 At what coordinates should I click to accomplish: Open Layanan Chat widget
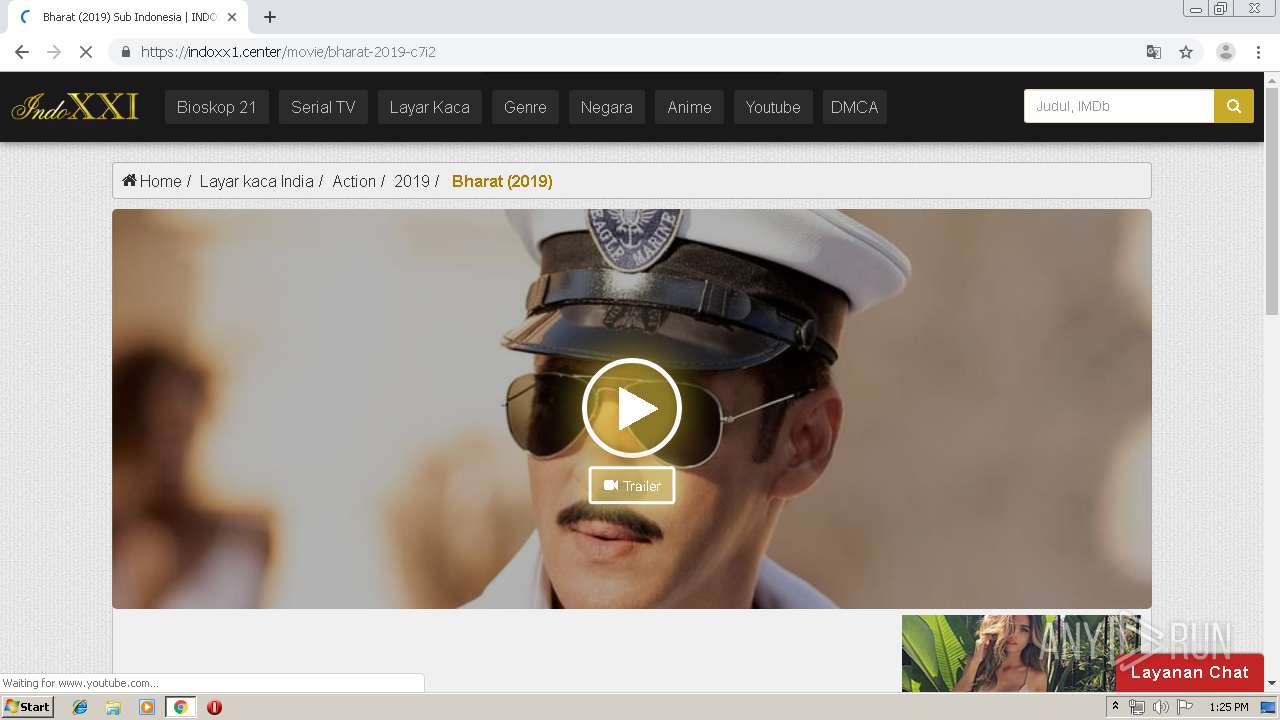pyautogui.click(x=1189, y=672)
